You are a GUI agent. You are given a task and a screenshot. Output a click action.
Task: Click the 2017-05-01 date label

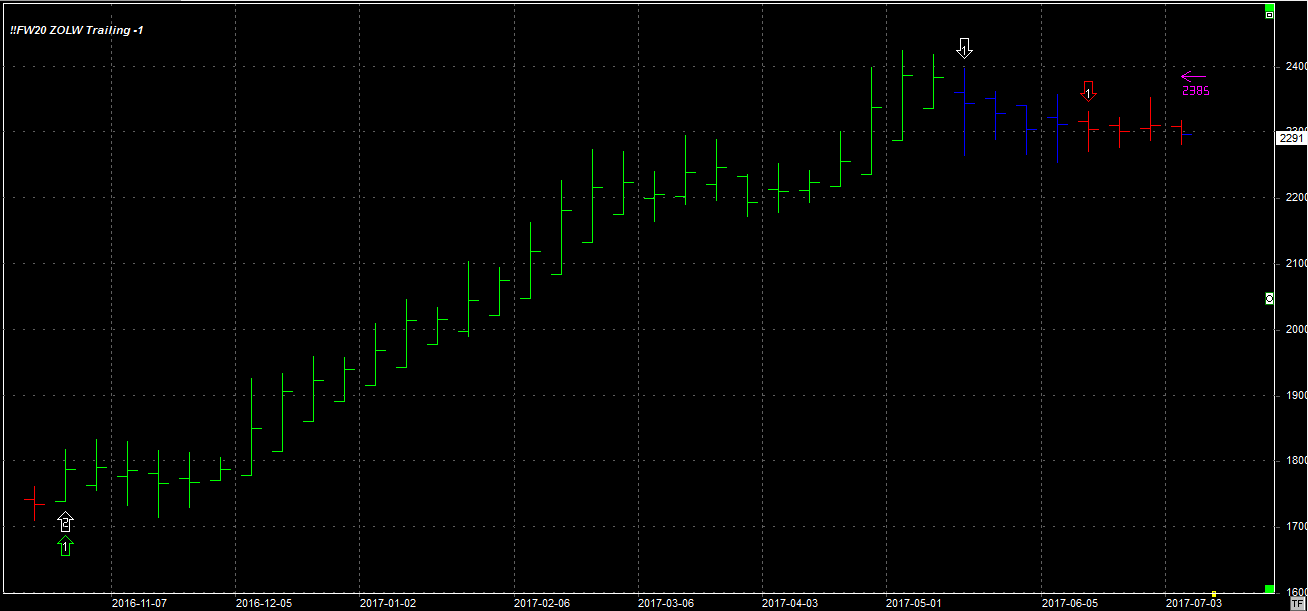913,603
